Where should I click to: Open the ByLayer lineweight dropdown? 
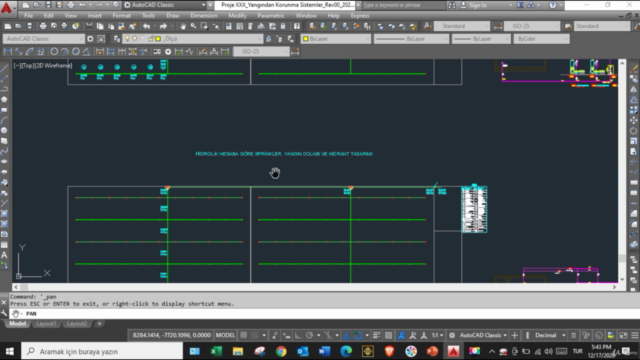[x=481, y=39]
